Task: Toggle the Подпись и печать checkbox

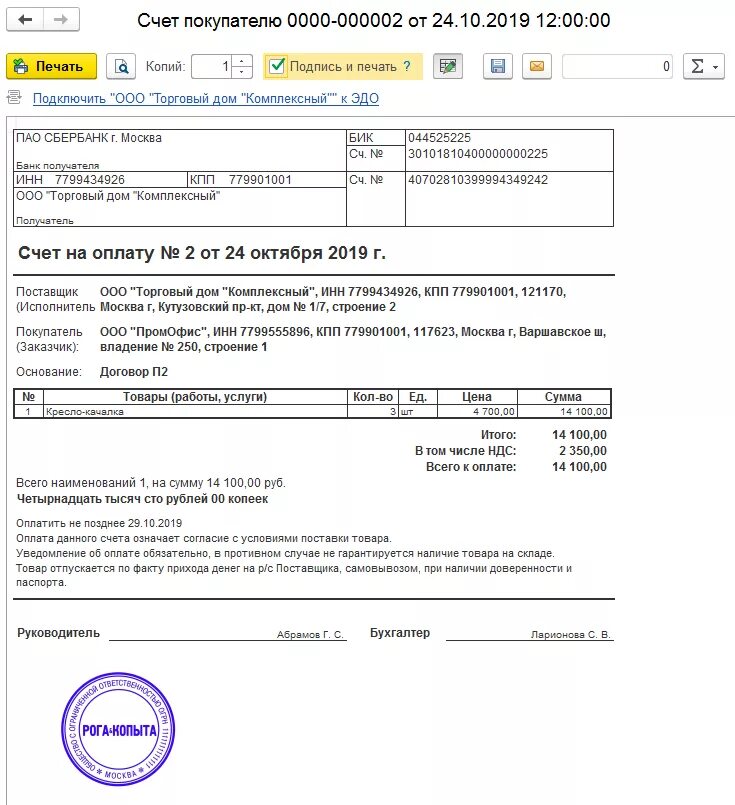Action: (x=277, y=66)
